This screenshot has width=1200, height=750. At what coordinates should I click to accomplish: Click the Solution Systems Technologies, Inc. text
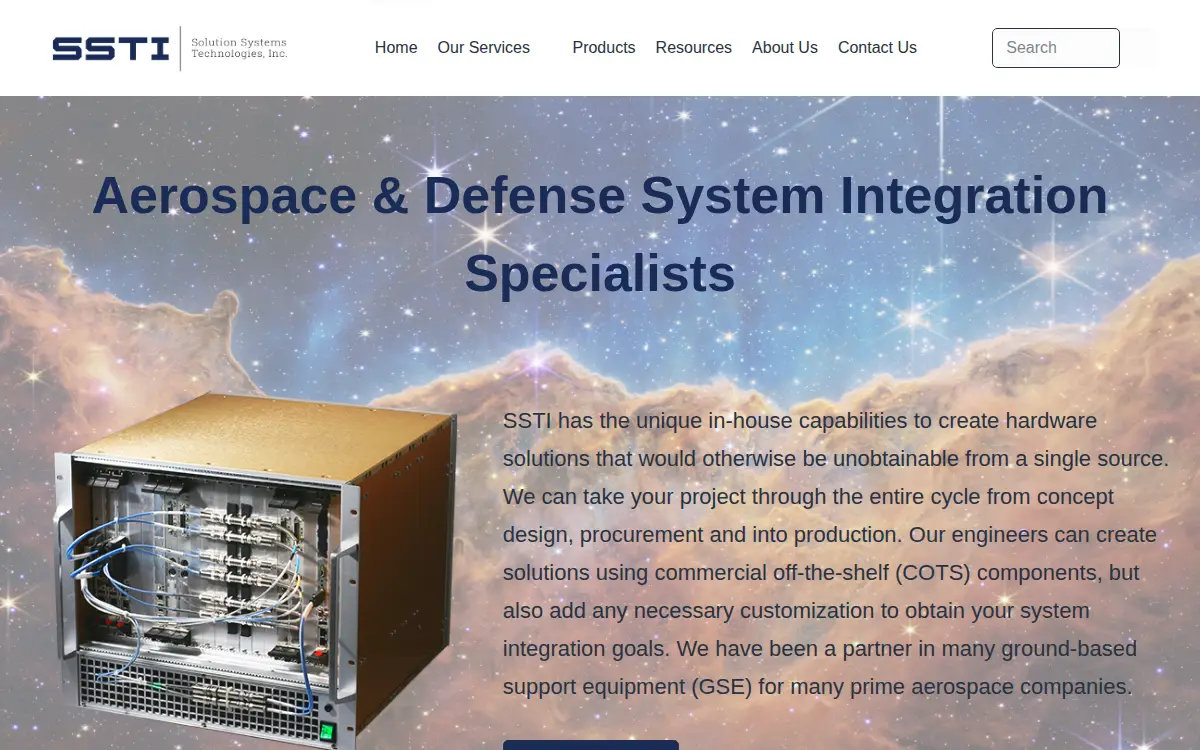[239, 48]
